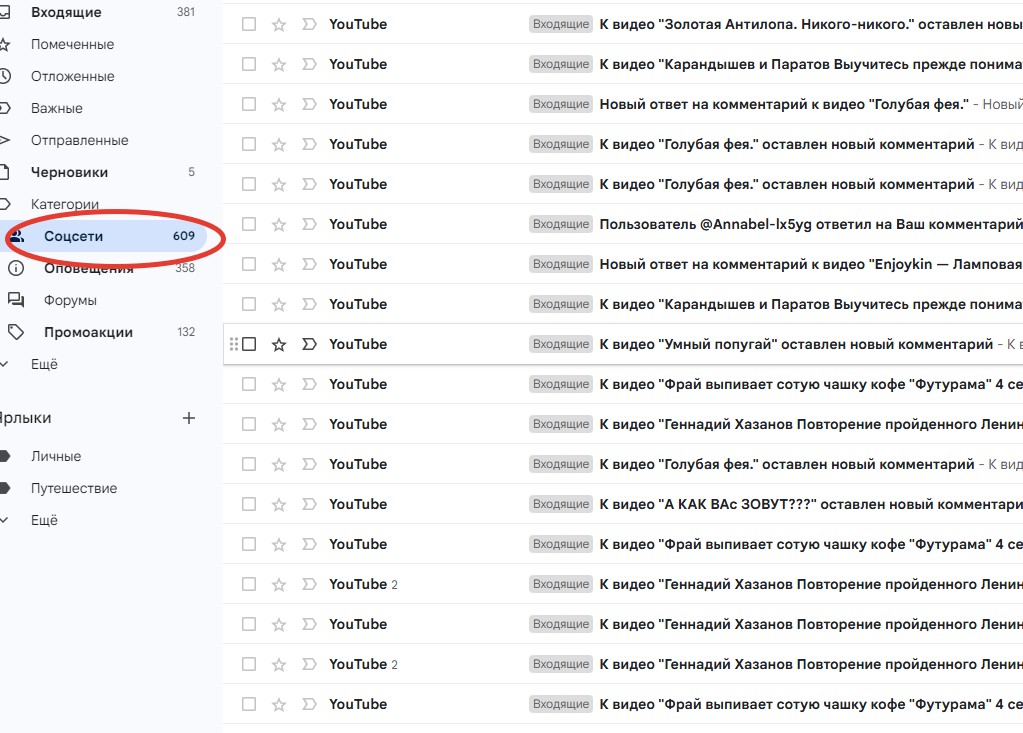Star the "Золотая Антилопа" YouTube email

[279, 25]
